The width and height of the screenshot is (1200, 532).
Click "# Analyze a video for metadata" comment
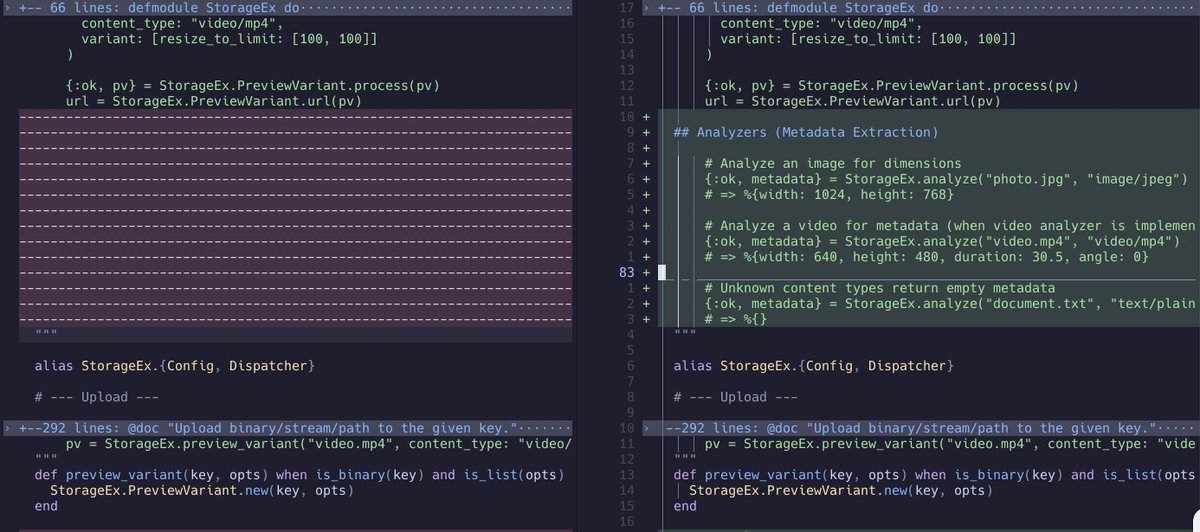950,226
